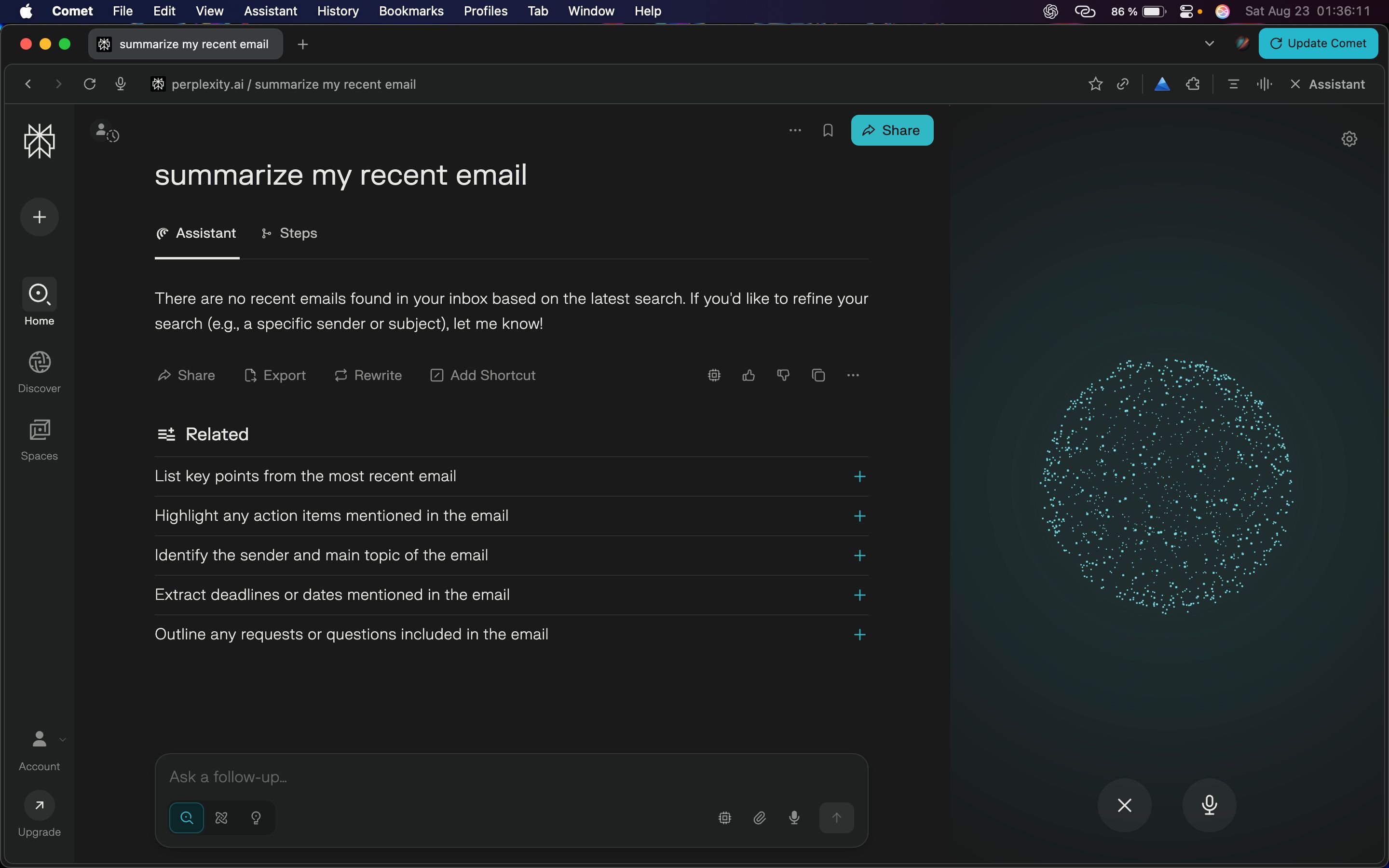Focus the 'Ask a follow-up' input field
Viewport: 1389px width, 868px height.
pyautogui.click(x=511, y=777)
